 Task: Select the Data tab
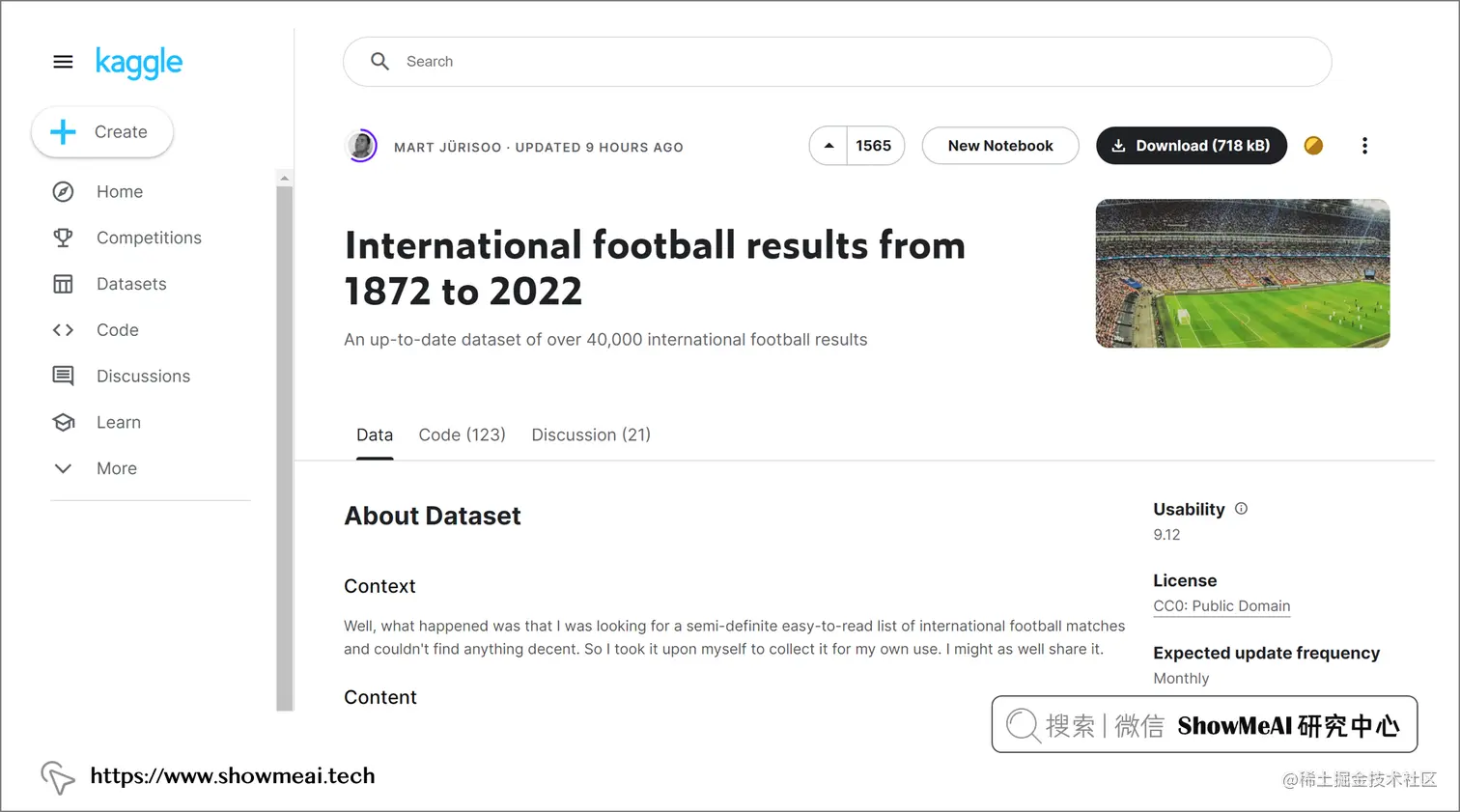[375, 435]
